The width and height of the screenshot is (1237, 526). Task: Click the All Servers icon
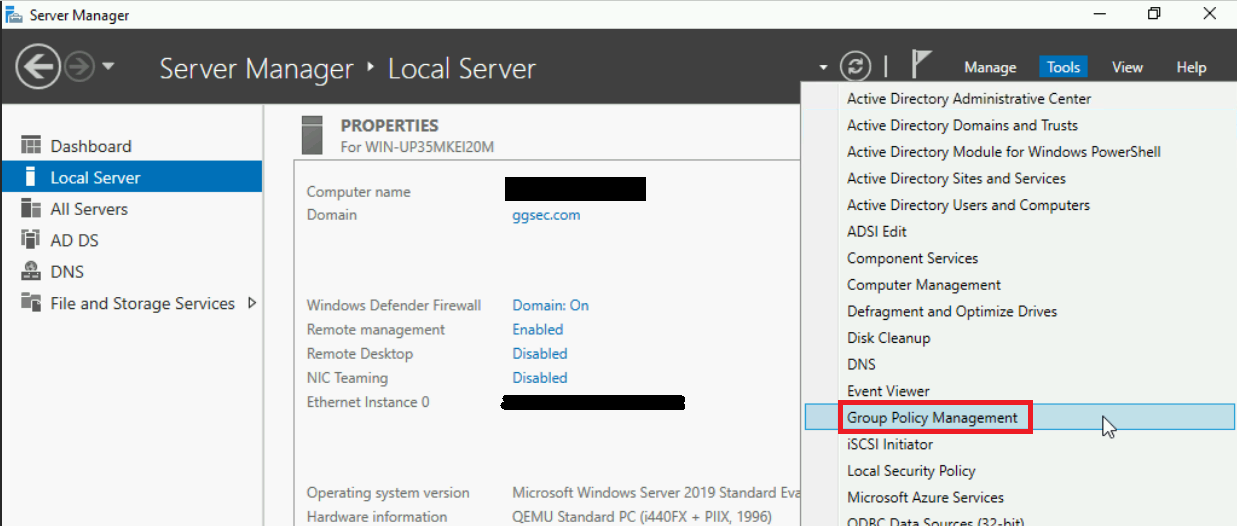(31, 209)
